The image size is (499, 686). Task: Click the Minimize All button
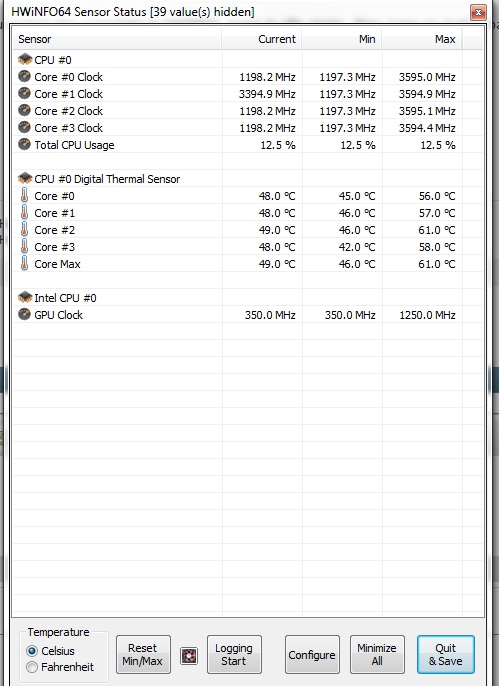pos(377,654)
